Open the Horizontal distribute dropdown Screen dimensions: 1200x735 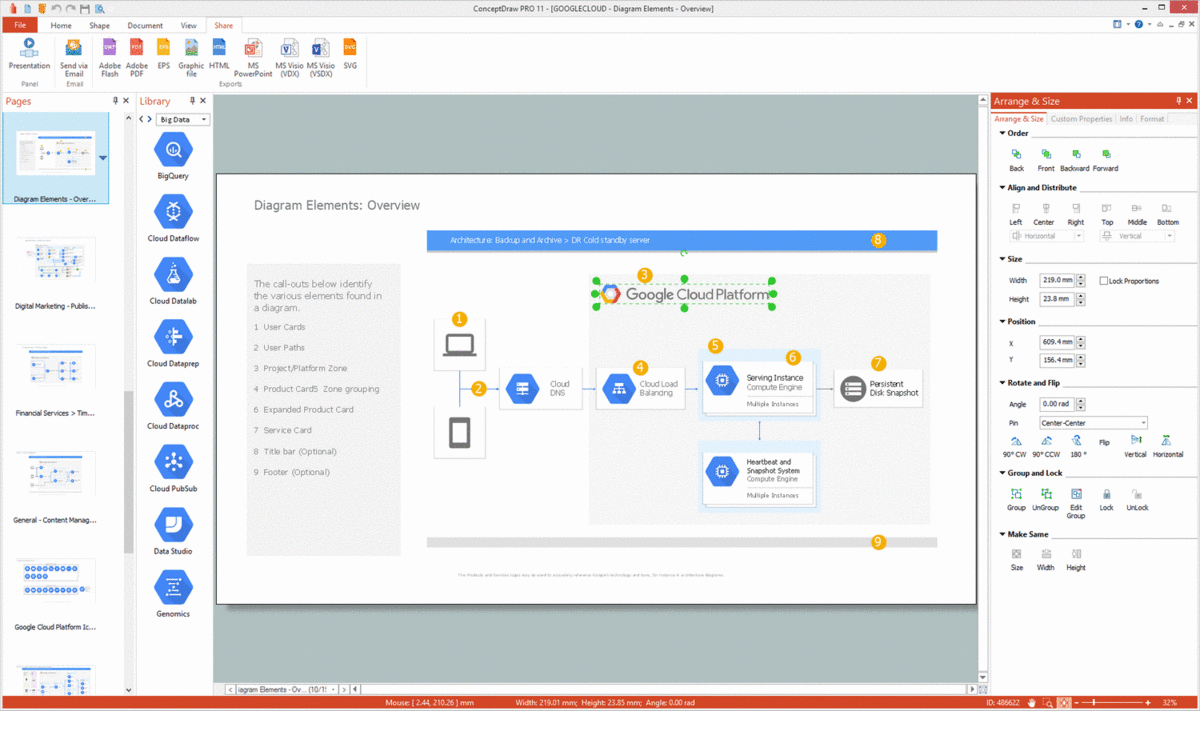(1046, 236)
